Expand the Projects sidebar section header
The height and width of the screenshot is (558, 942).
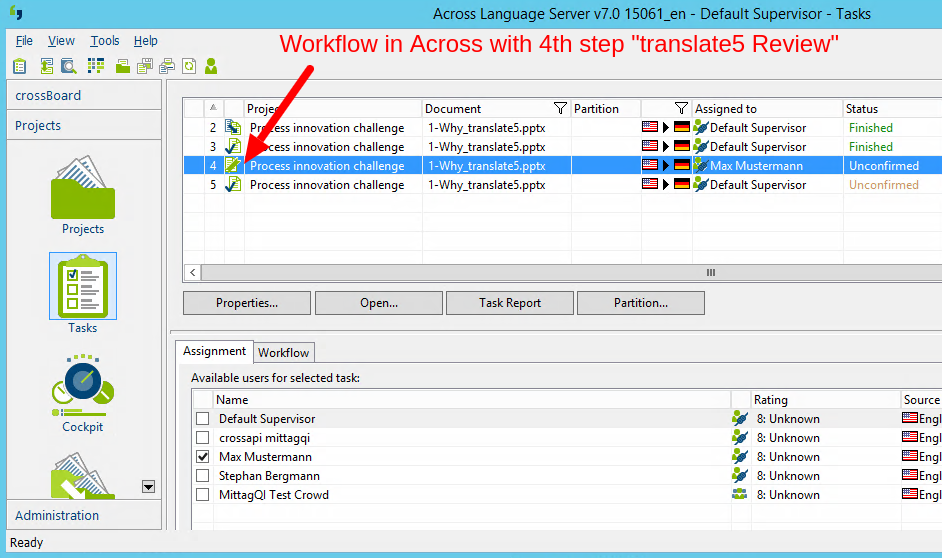pyautogui.click(x=84, y=125)
